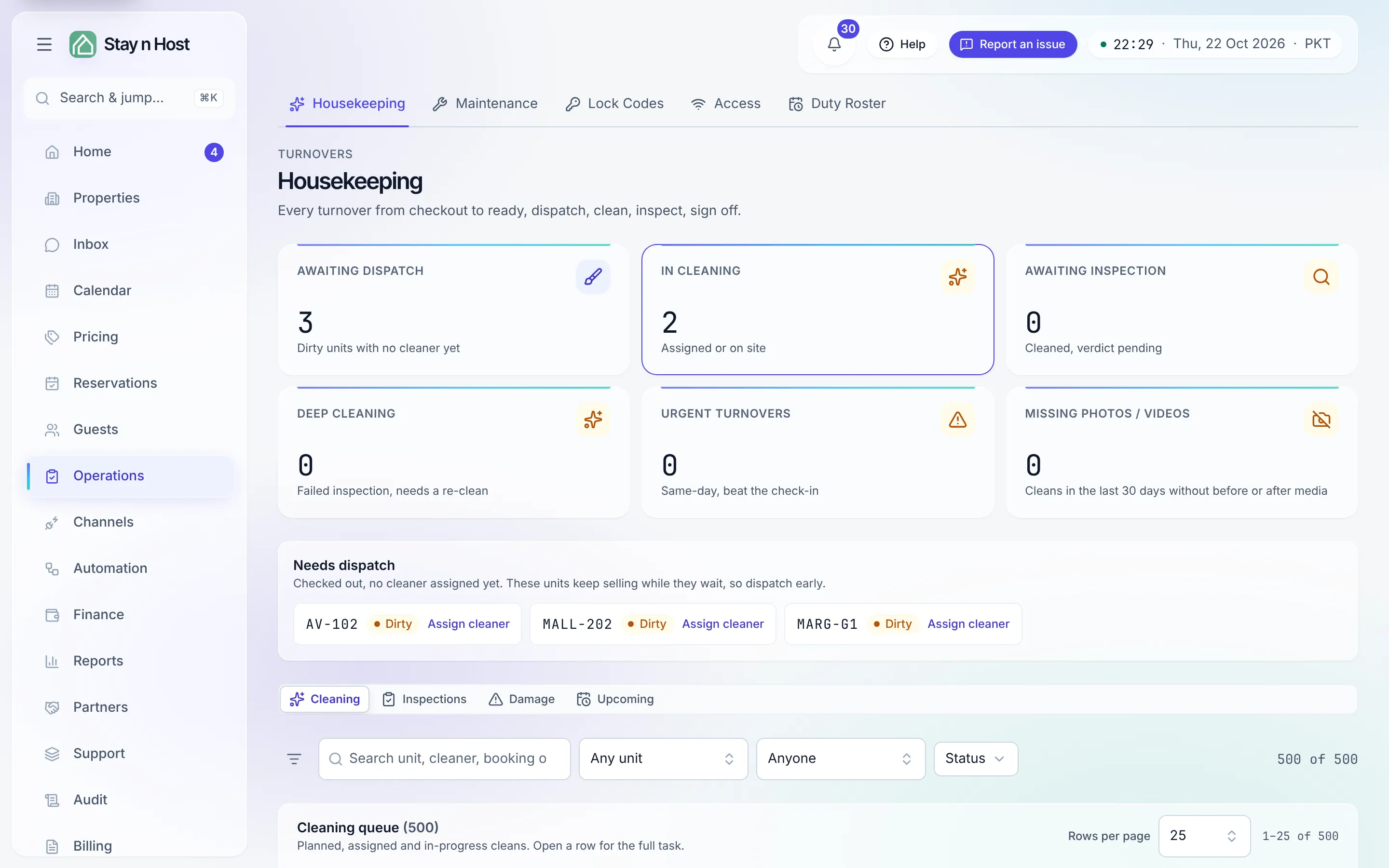Click the Stay n Host logo icon
Image resolution: width=1389 pixels, height=868 pixels.
pos(82,44)
